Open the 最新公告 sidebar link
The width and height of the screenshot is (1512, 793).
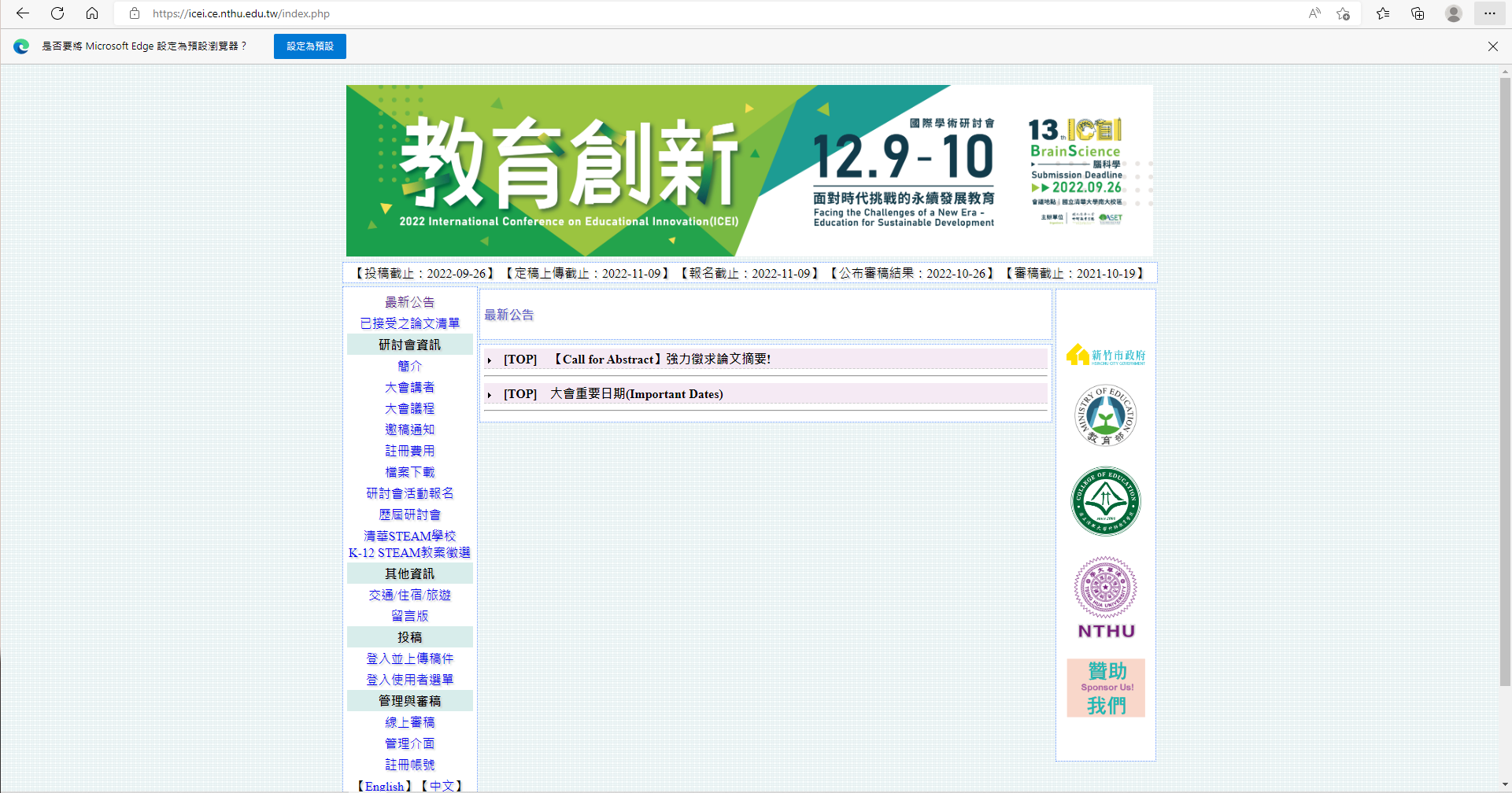pos(409,302)
